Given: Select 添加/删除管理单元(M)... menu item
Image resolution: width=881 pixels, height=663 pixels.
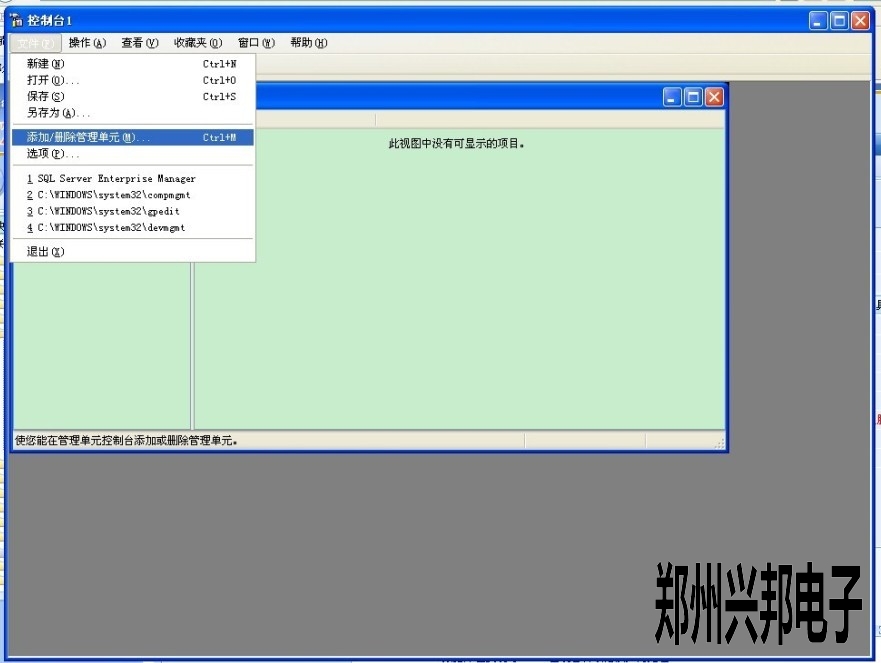Looking at the screenshot, I should click(x=88, y=137).
